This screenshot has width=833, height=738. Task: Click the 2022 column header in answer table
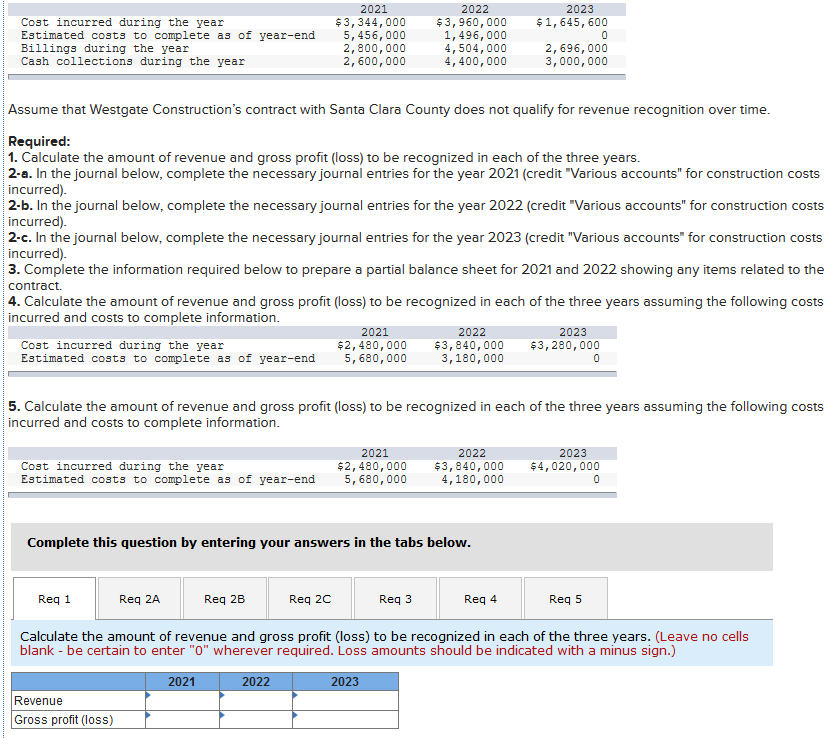pyautogui.click(x=256, y=681)
